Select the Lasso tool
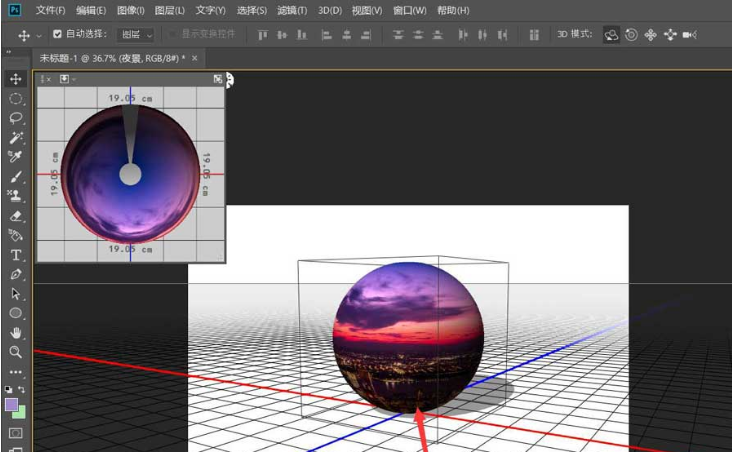 [16, 118]
